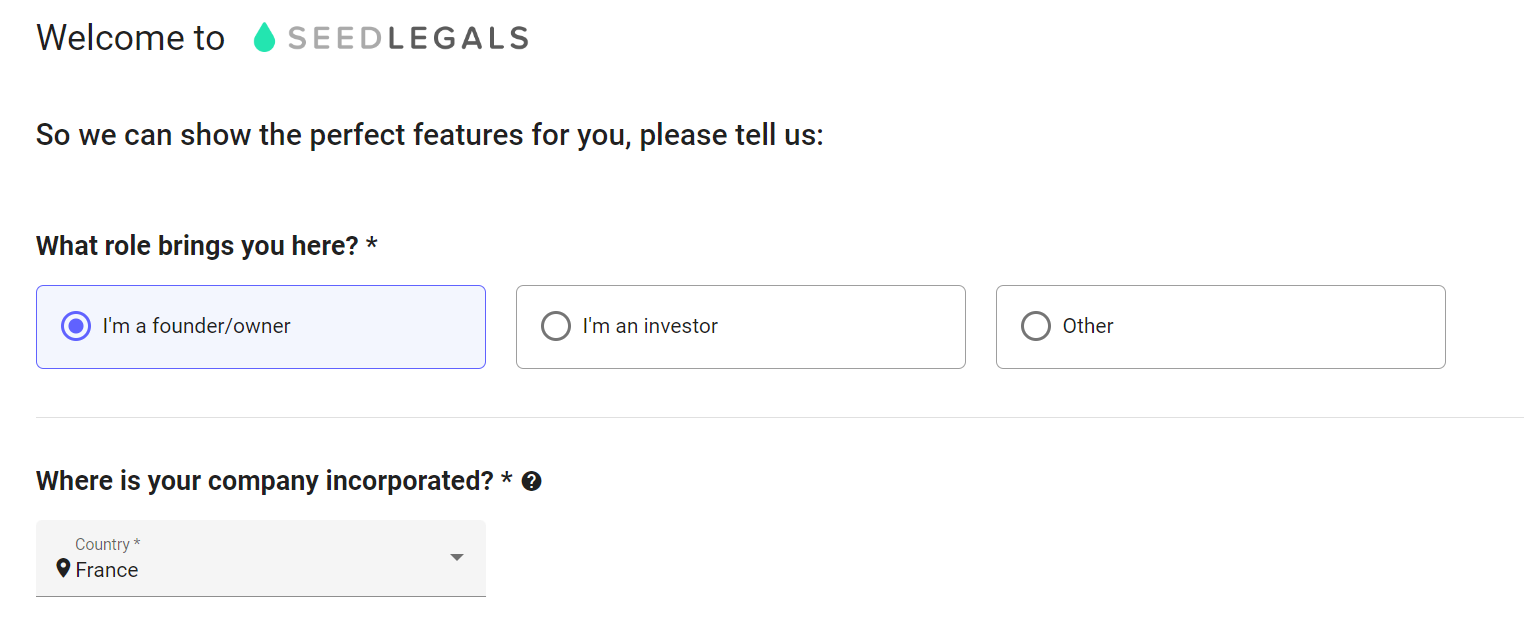The width and height of the screenshot is (1538, 623).
Task: Click the "Welcome to" heading text
Action: (130, 38)
